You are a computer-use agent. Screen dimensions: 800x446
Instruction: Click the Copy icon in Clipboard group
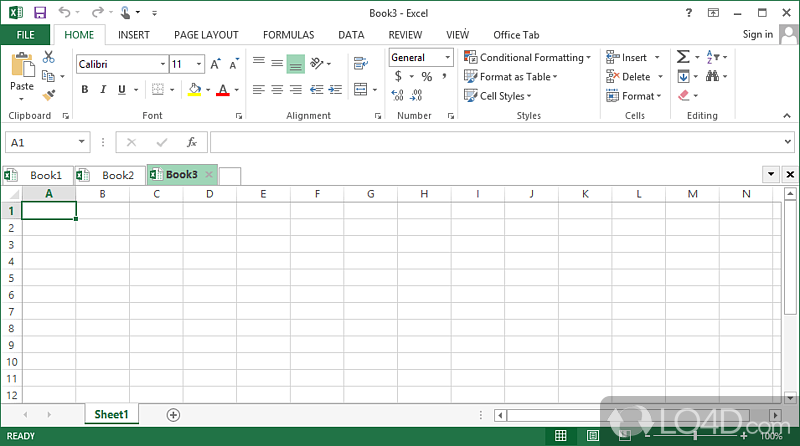tap(48, 76)
